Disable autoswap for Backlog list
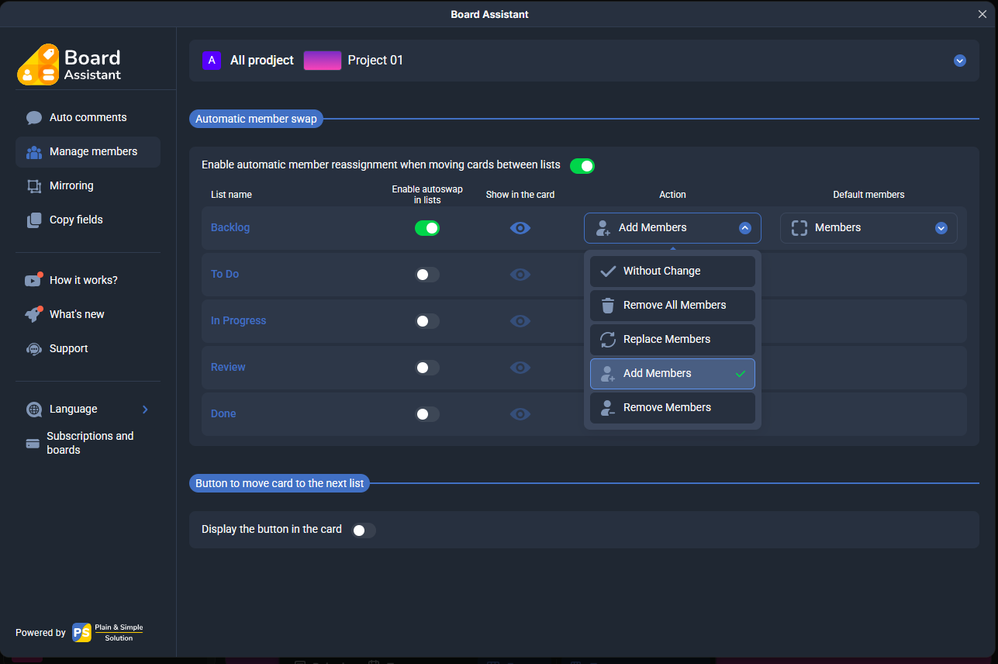This screenshot has width=998, height=664. click(427, 228)
